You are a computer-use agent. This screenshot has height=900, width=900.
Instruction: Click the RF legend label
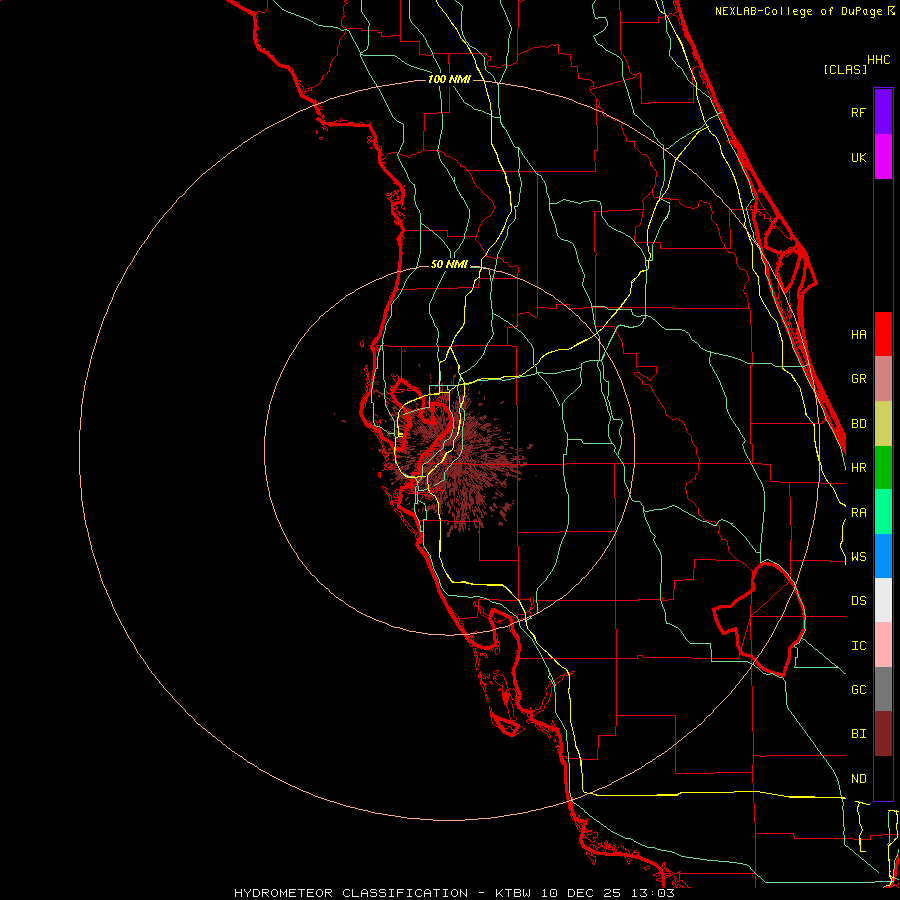pos(859,113)
